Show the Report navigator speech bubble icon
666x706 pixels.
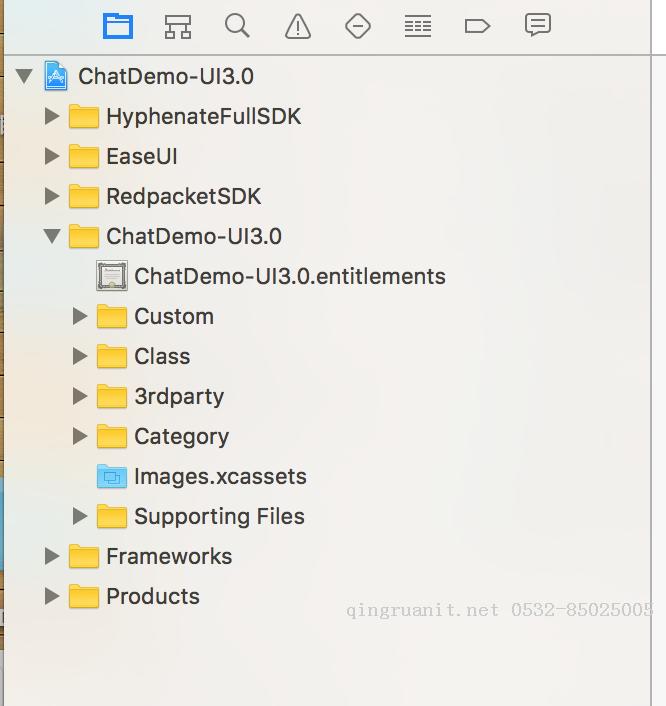point(538,25)
